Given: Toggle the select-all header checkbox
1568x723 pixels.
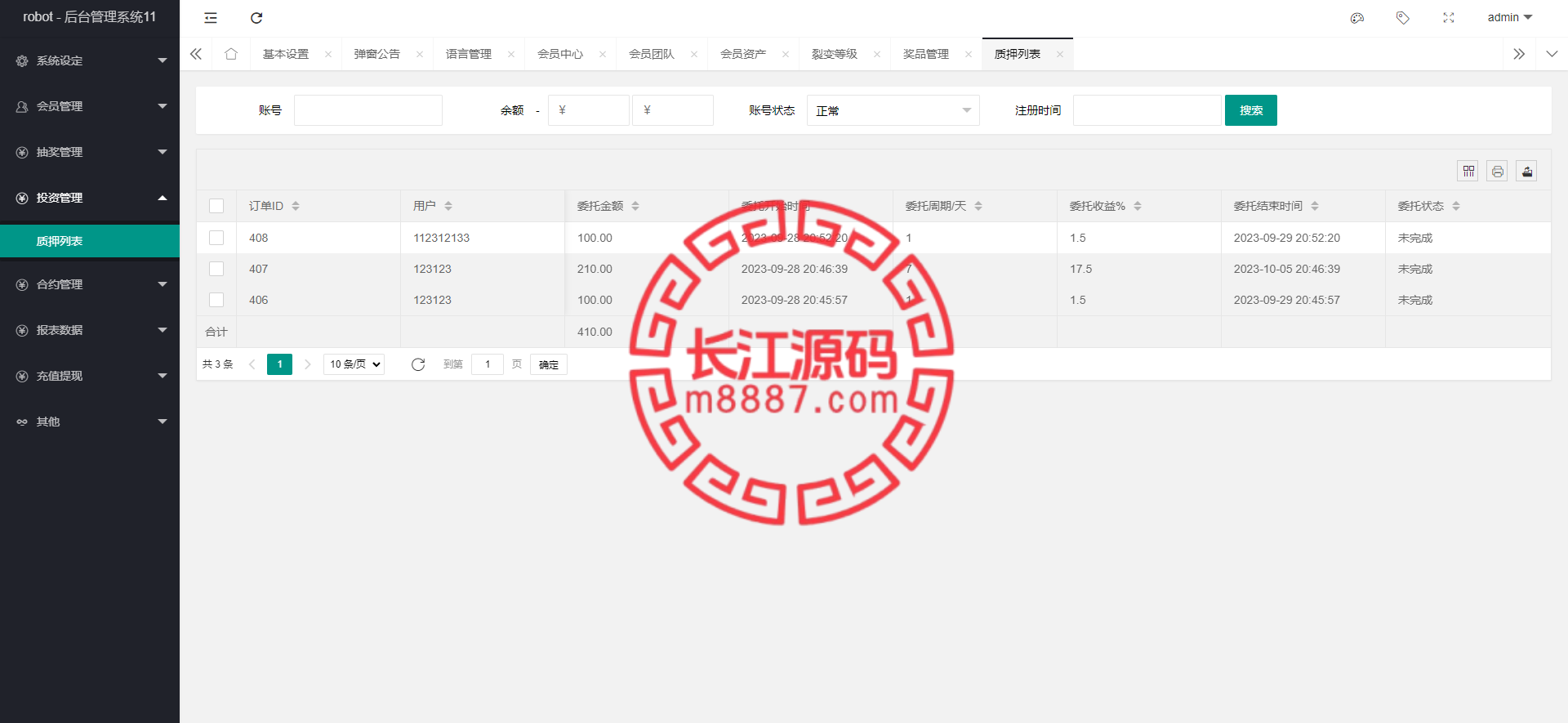Looking at the screenshot, I should (x=216, y=206).
